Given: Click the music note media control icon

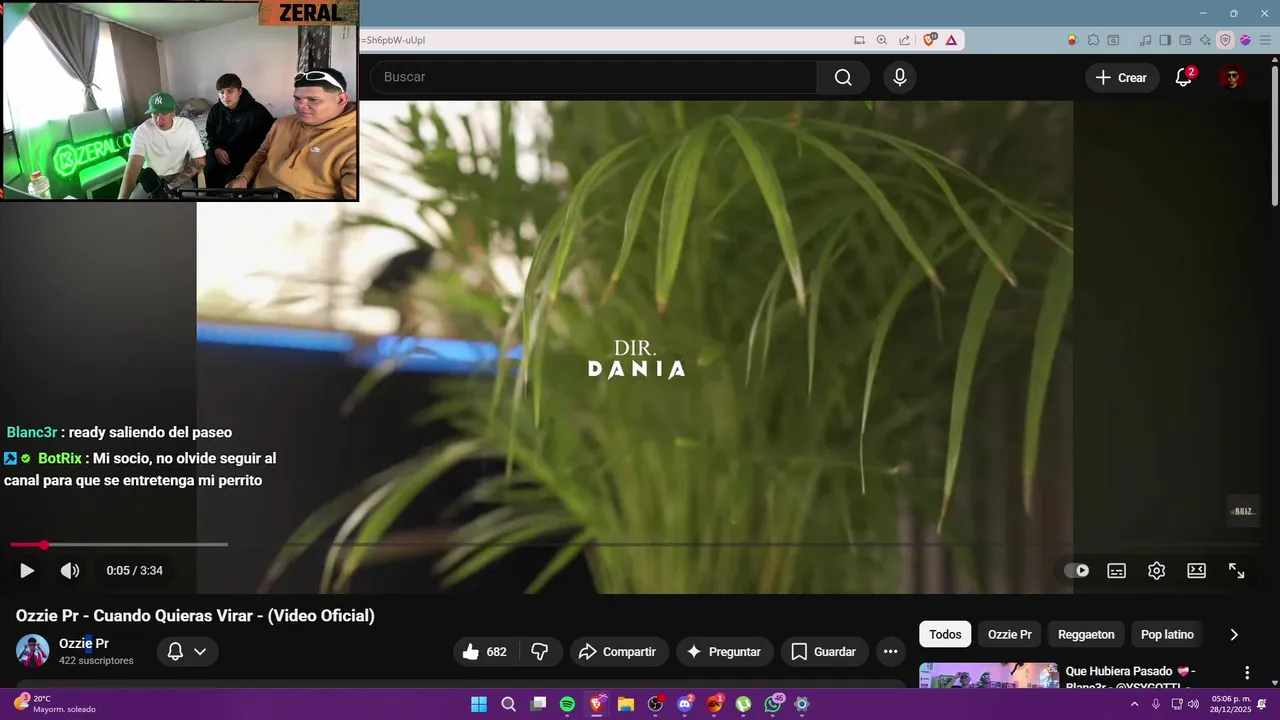Looking at the screenshot, I should pyautogui.click(x=1146, y=40).
